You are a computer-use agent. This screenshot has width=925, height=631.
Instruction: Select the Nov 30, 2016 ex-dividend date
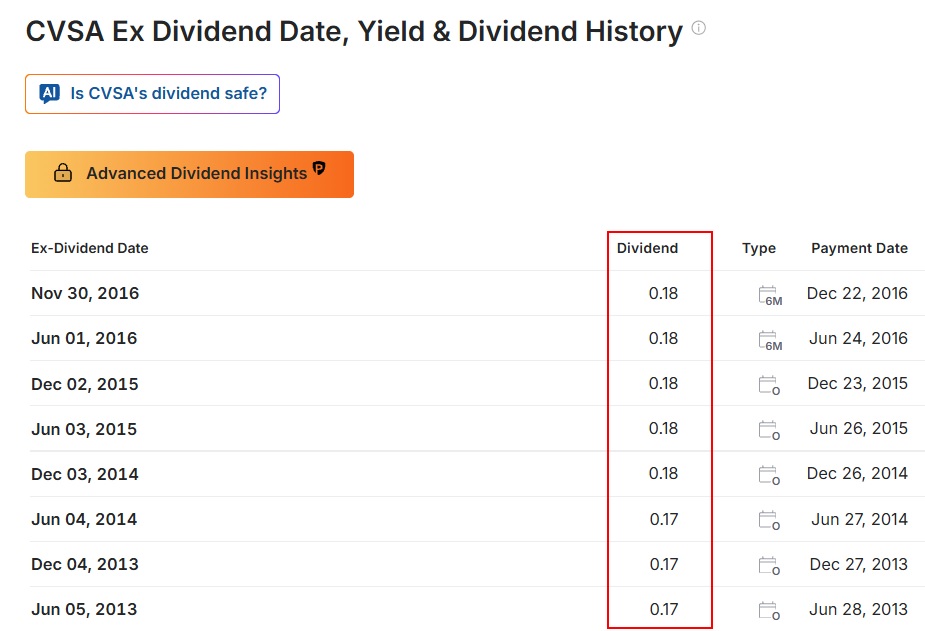[85, 293]
